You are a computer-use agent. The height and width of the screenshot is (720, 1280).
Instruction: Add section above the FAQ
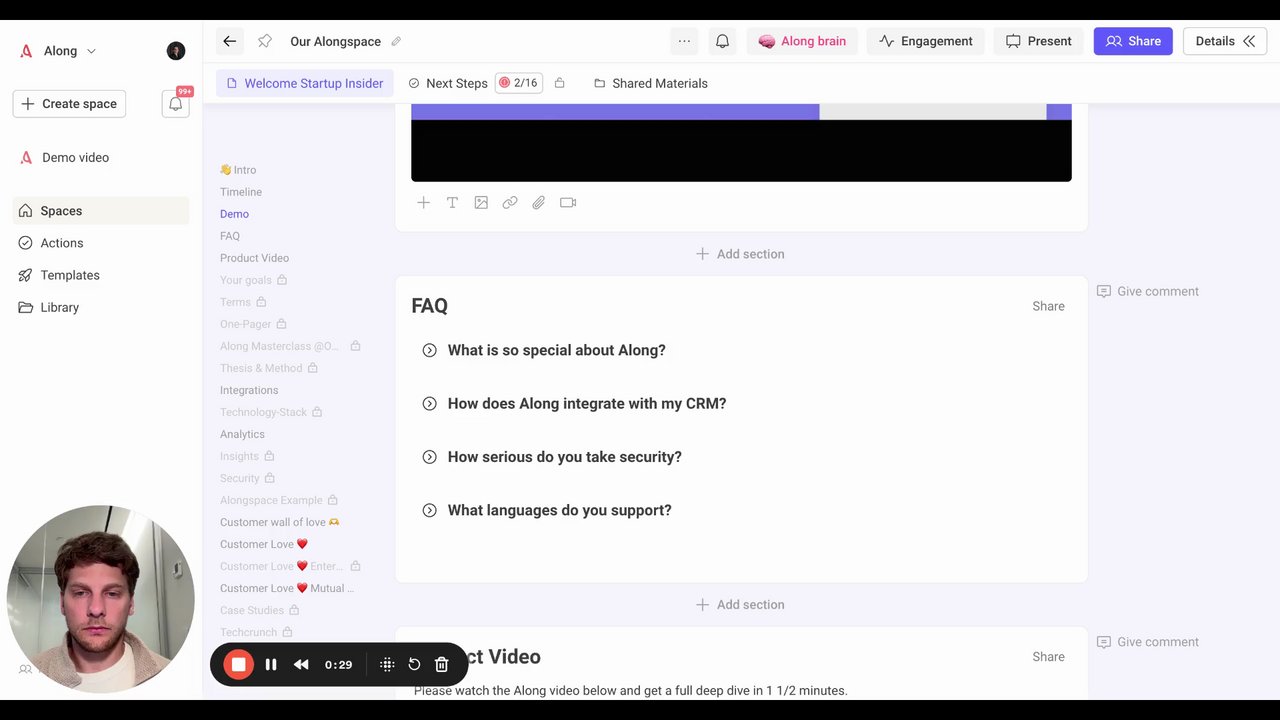coord(740,254)
